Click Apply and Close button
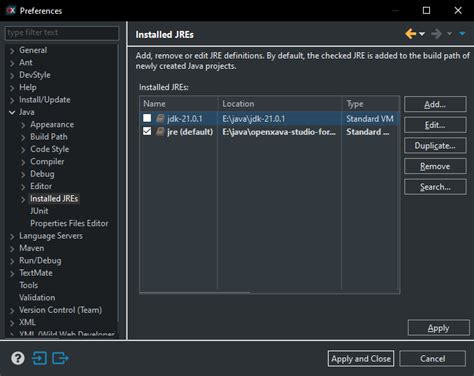 point(361,359)
